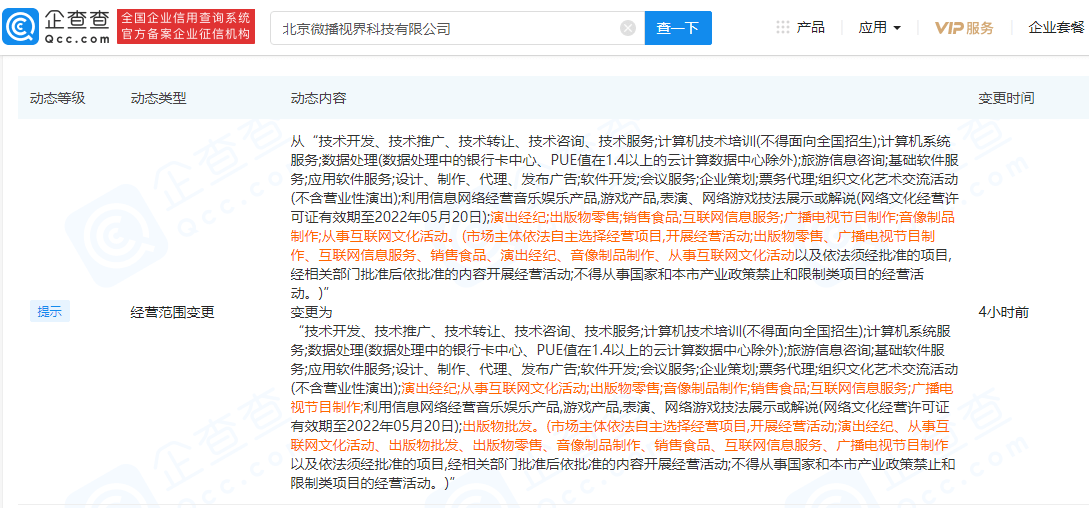Select the 经营范围变更 type cell
This screenshot has height=508, width=1089.
(172, 312)
